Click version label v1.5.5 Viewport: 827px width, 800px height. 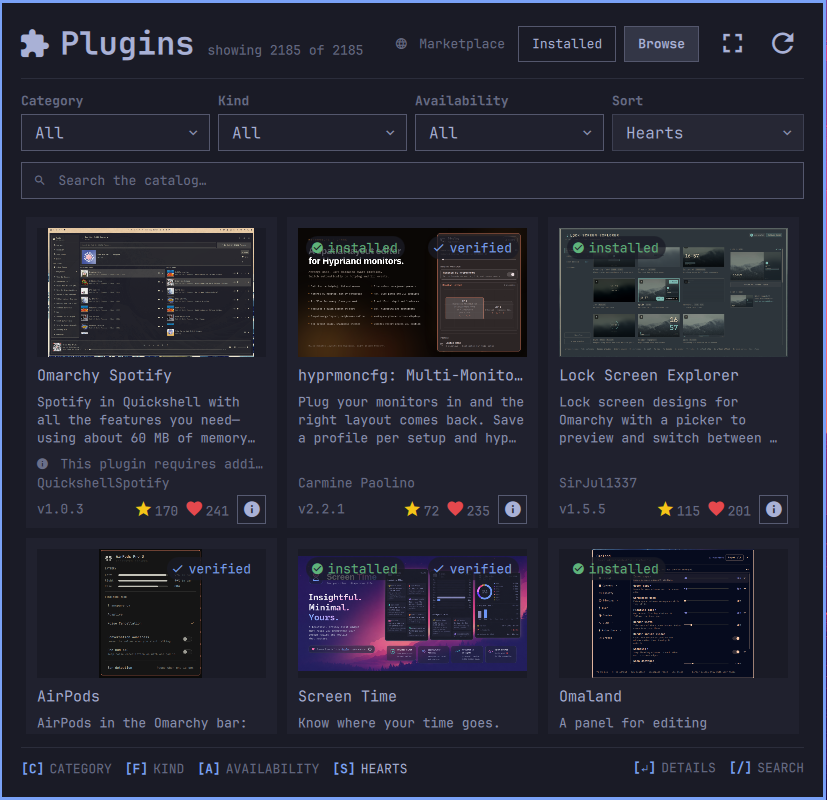pyautogui.click(x=582, y=509)
